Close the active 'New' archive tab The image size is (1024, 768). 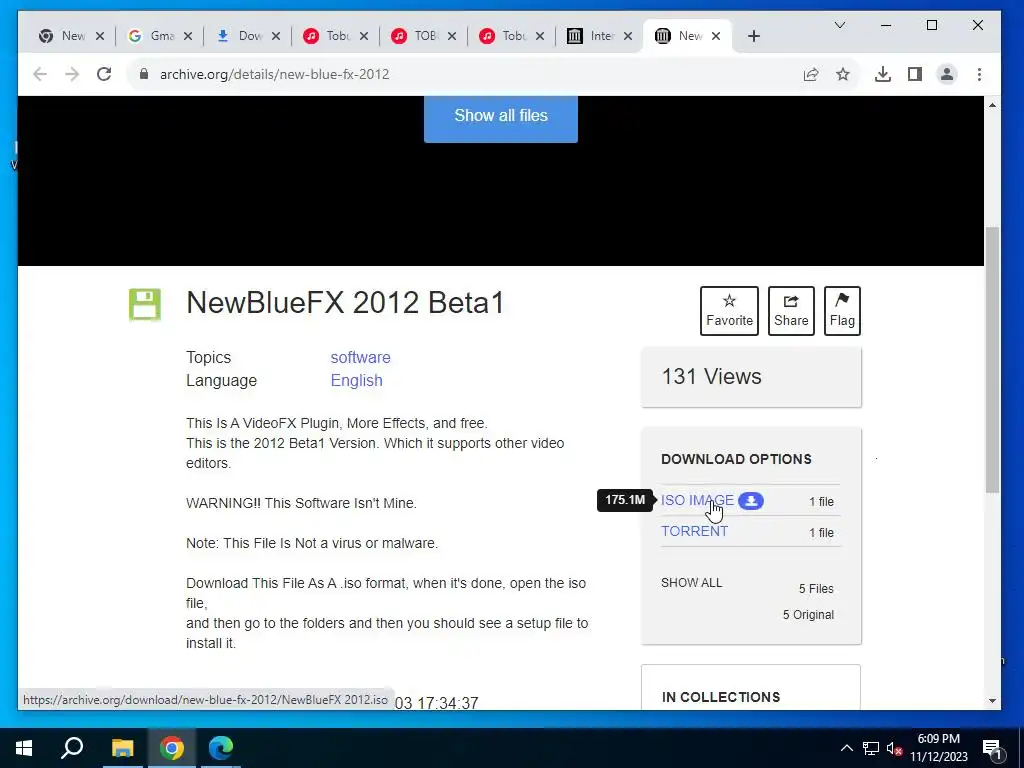coord(716,36)
